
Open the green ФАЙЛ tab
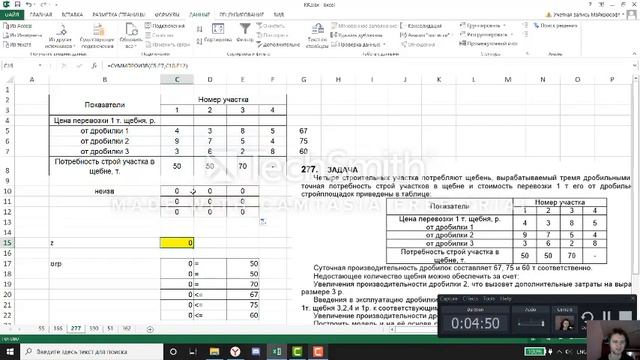[12, 15]
